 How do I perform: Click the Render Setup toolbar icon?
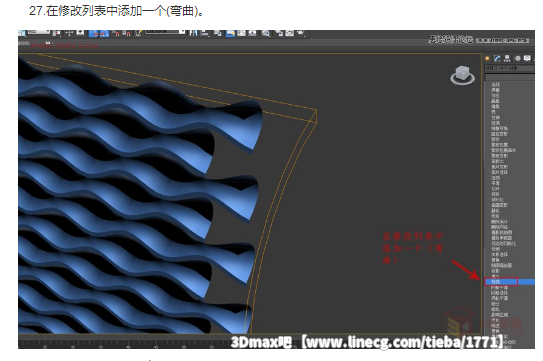click(279, 33)
